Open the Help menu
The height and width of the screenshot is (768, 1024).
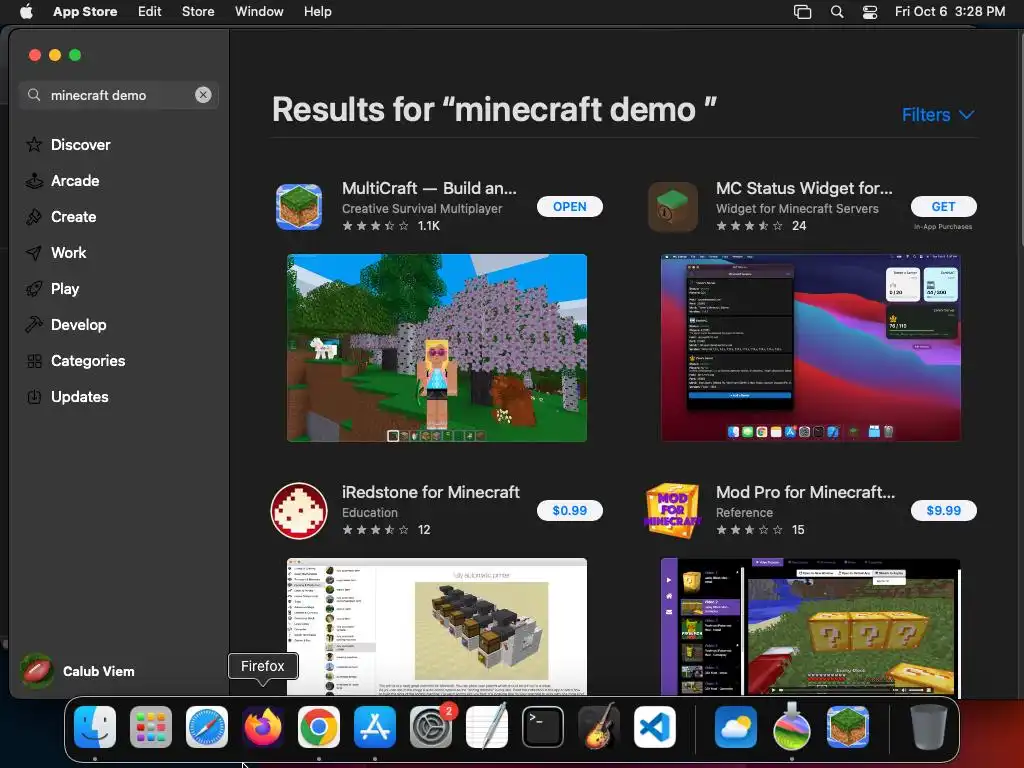tap(317, 12)
